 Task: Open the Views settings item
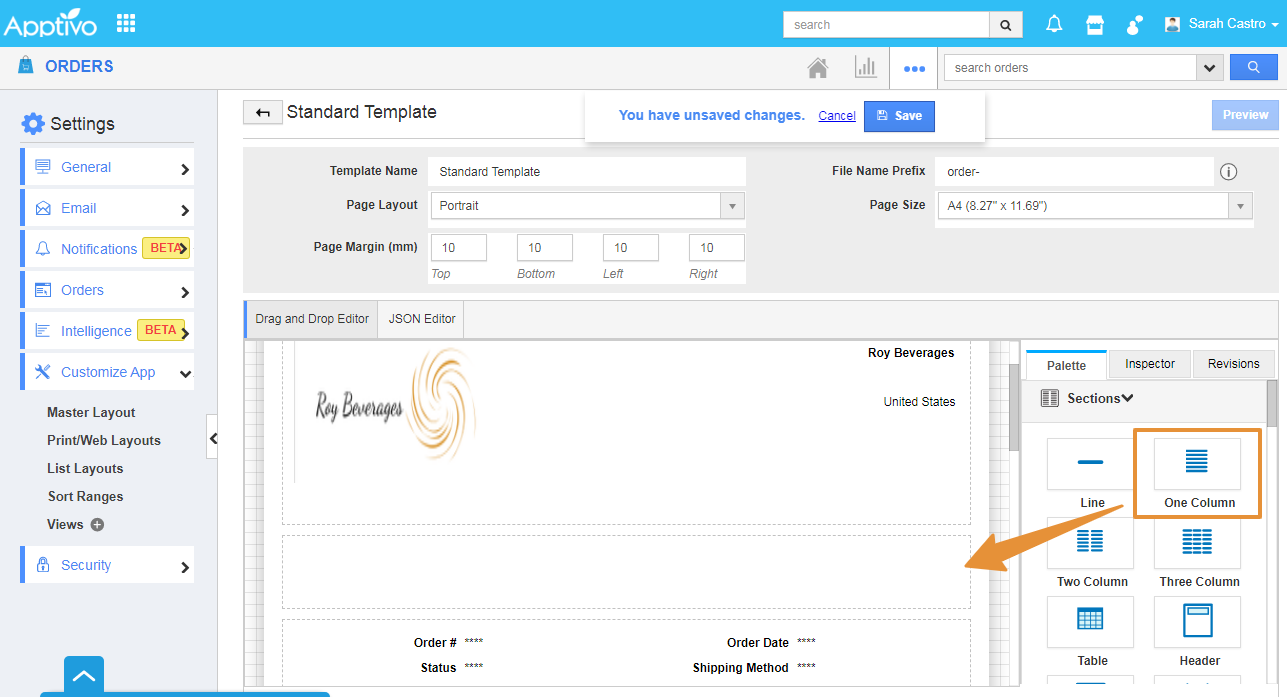pyautogui.click(x=65, y=524)
